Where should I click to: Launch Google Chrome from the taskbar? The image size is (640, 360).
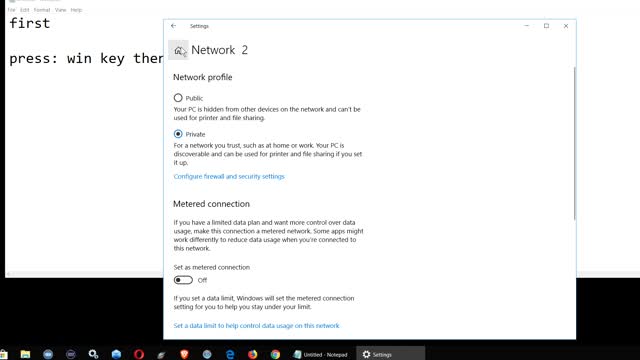(276, 354)
